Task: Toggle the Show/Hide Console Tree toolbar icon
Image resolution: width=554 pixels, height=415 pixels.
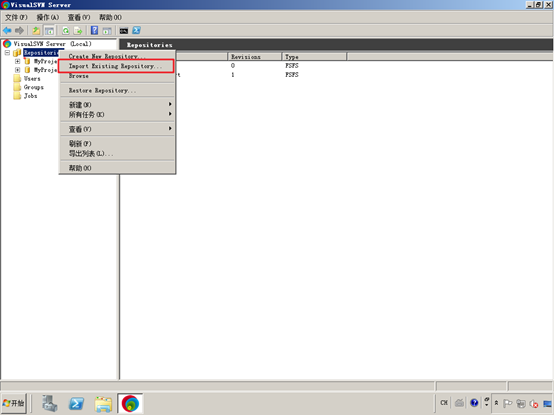Action: coord(49,31)
